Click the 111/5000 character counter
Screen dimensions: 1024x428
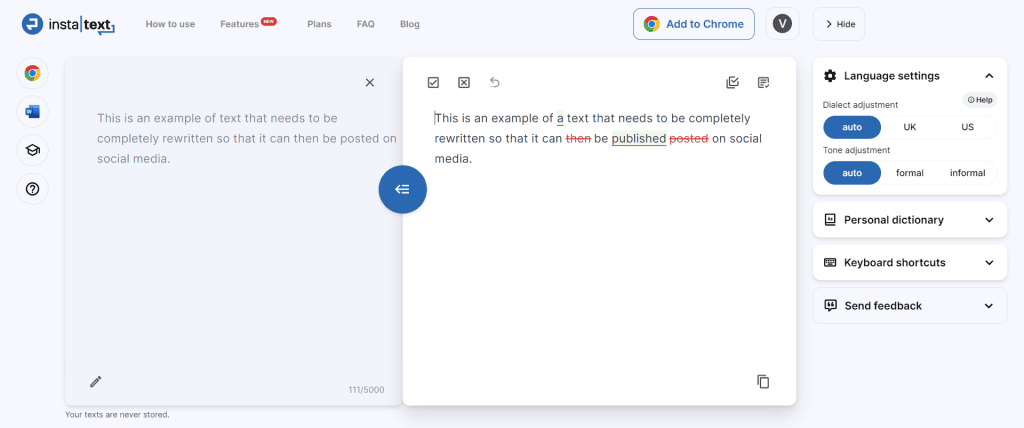(366, 390)
